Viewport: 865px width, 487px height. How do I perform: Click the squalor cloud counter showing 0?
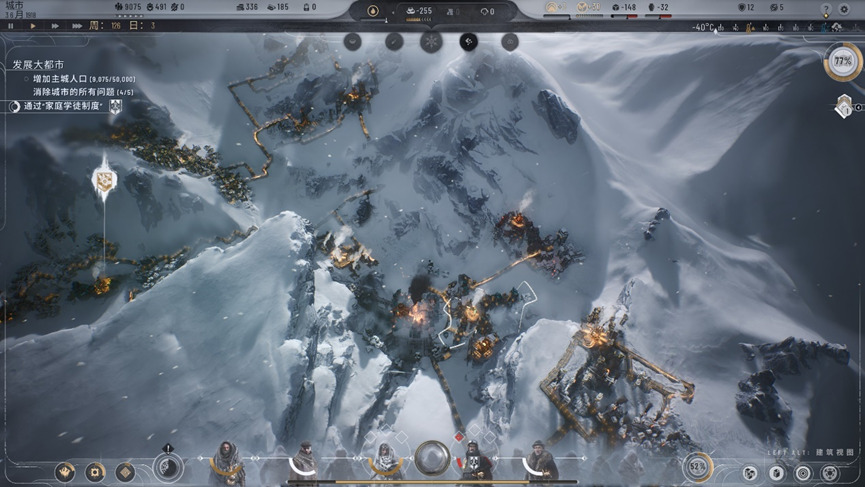(487, 11)
